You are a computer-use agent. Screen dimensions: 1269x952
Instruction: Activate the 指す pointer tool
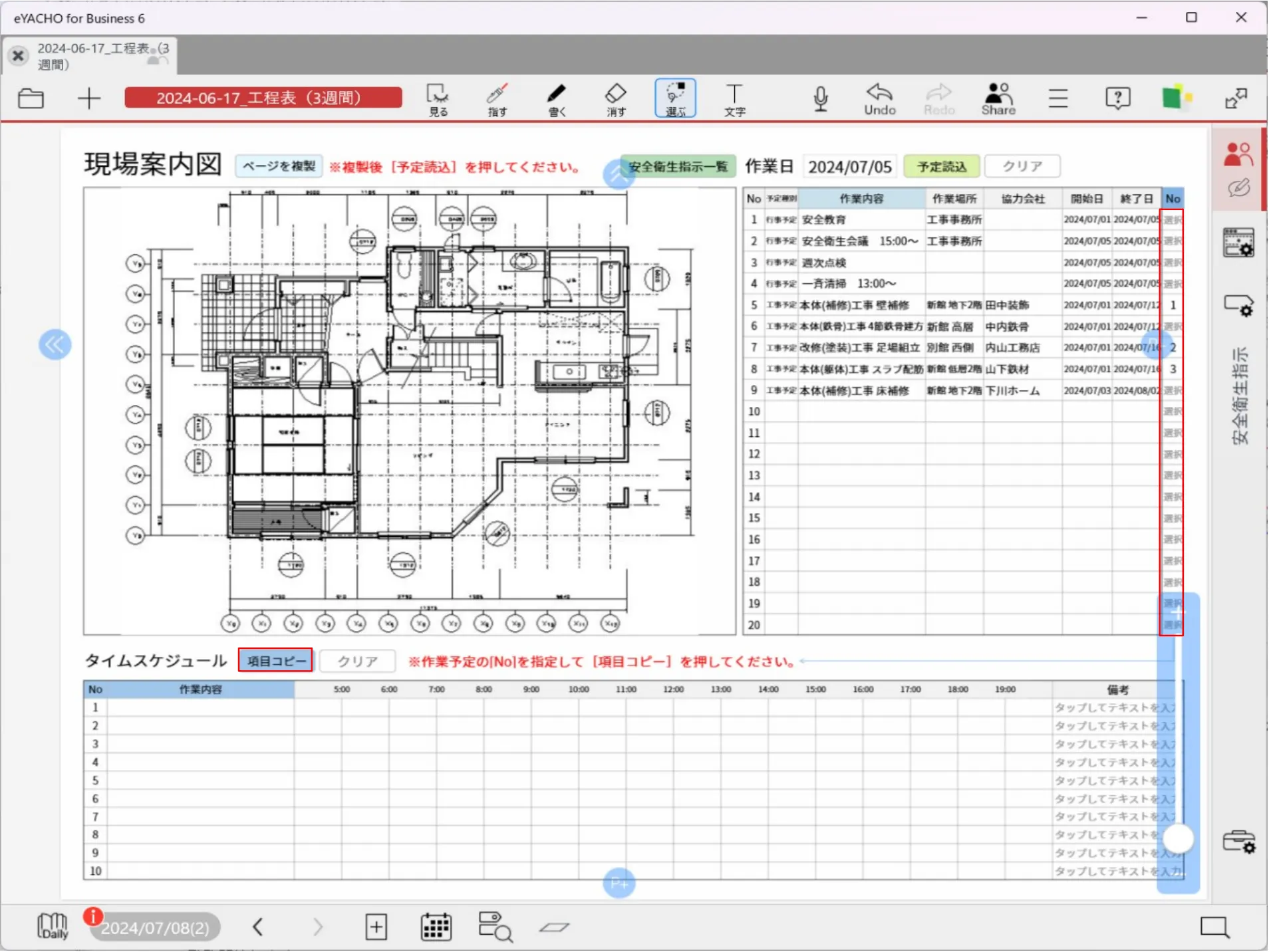click(497, 99)
